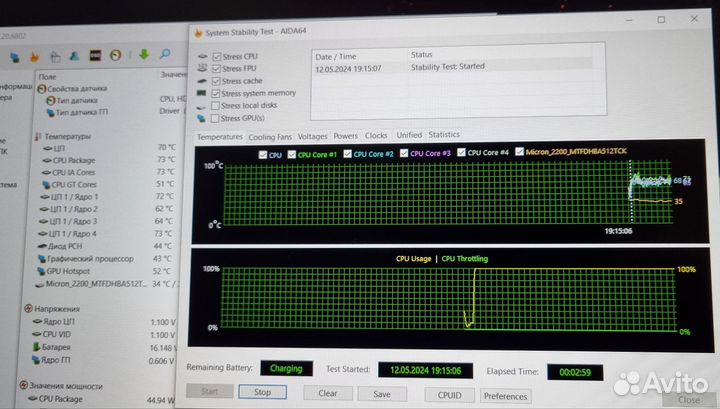Click the Charging battery status field
Screen dimensions: 720x409
tap(286, 369)
